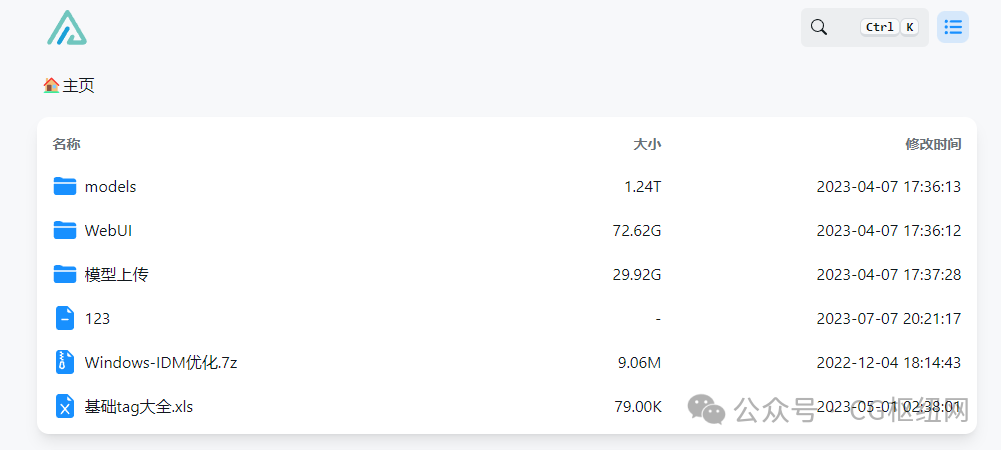Image resolution: width=1001 pixels, height=450 pixels.
Task: Click the xls spreadsheet file icon
Action: [65, 406]
